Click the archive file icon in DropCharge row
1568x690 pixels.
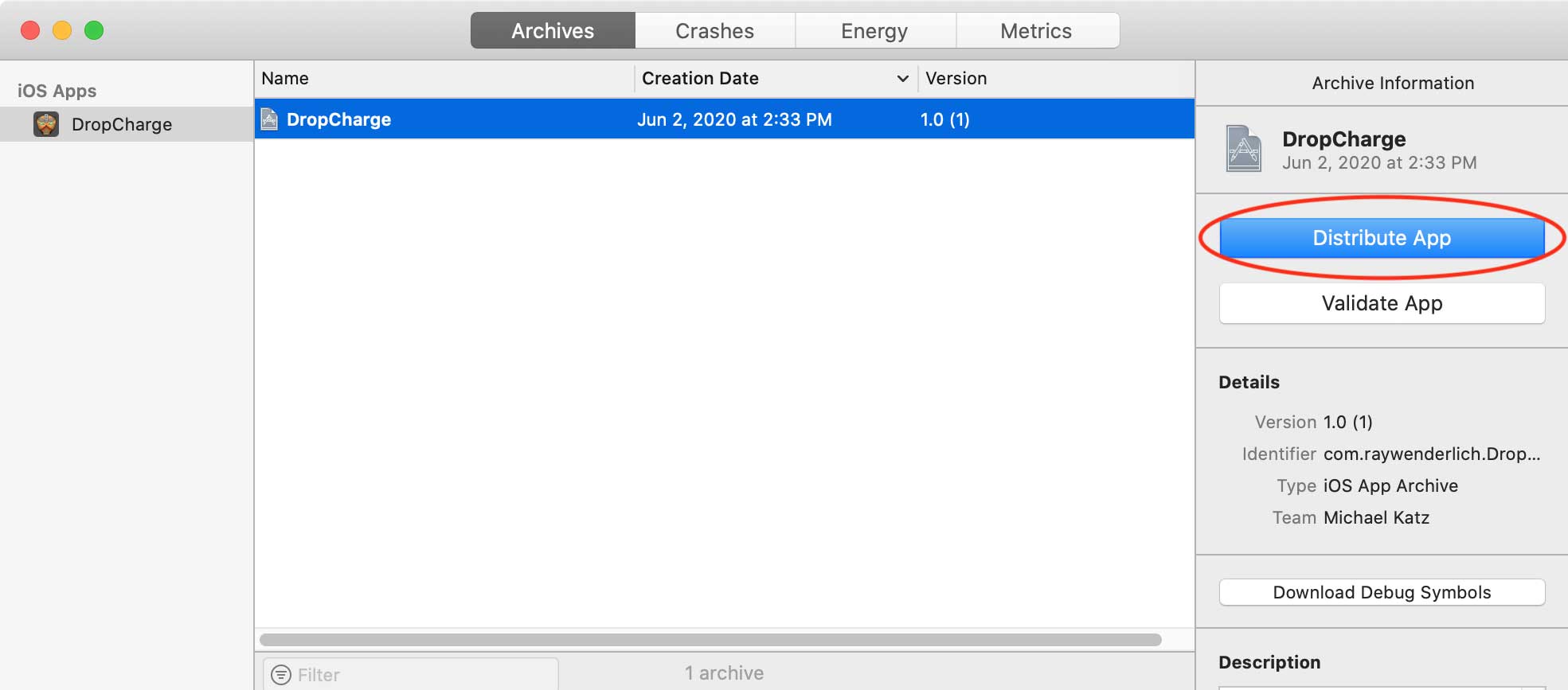(270, 119)
